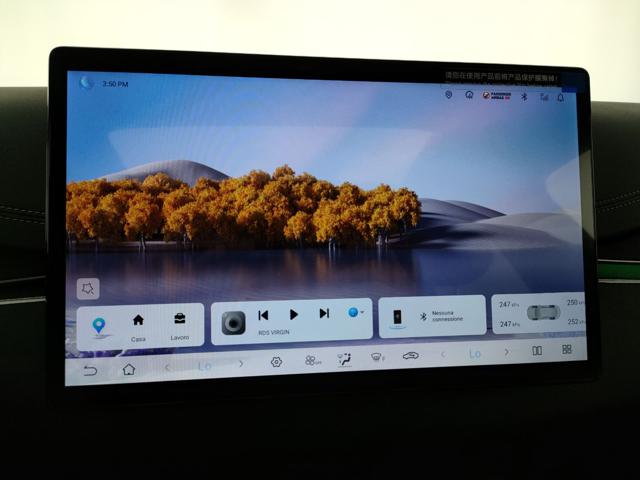Lower driver temperature with left arrow
The image size is (640, 480).
pyautogui.click(x=167, y=366)
